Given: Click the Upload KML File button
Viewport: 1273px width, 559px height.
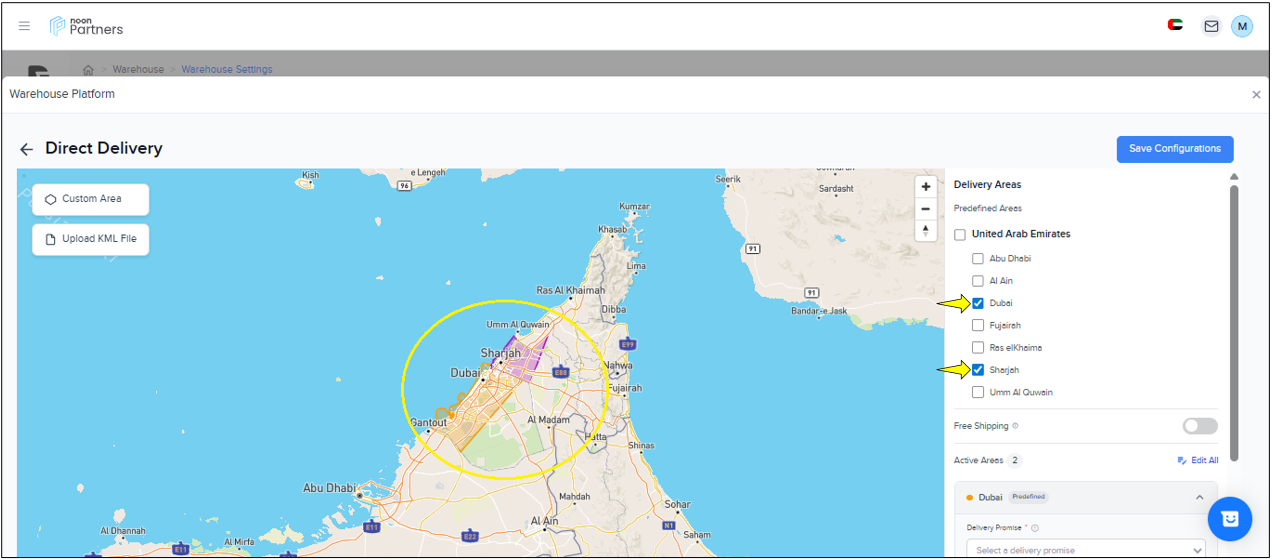Looking at the screenshot, I should coord(91,240).
